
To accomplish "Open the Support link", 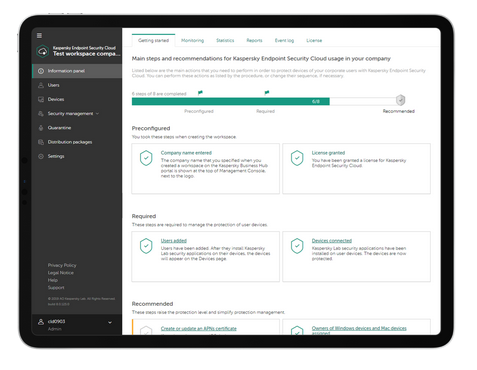I will (56, 287).
